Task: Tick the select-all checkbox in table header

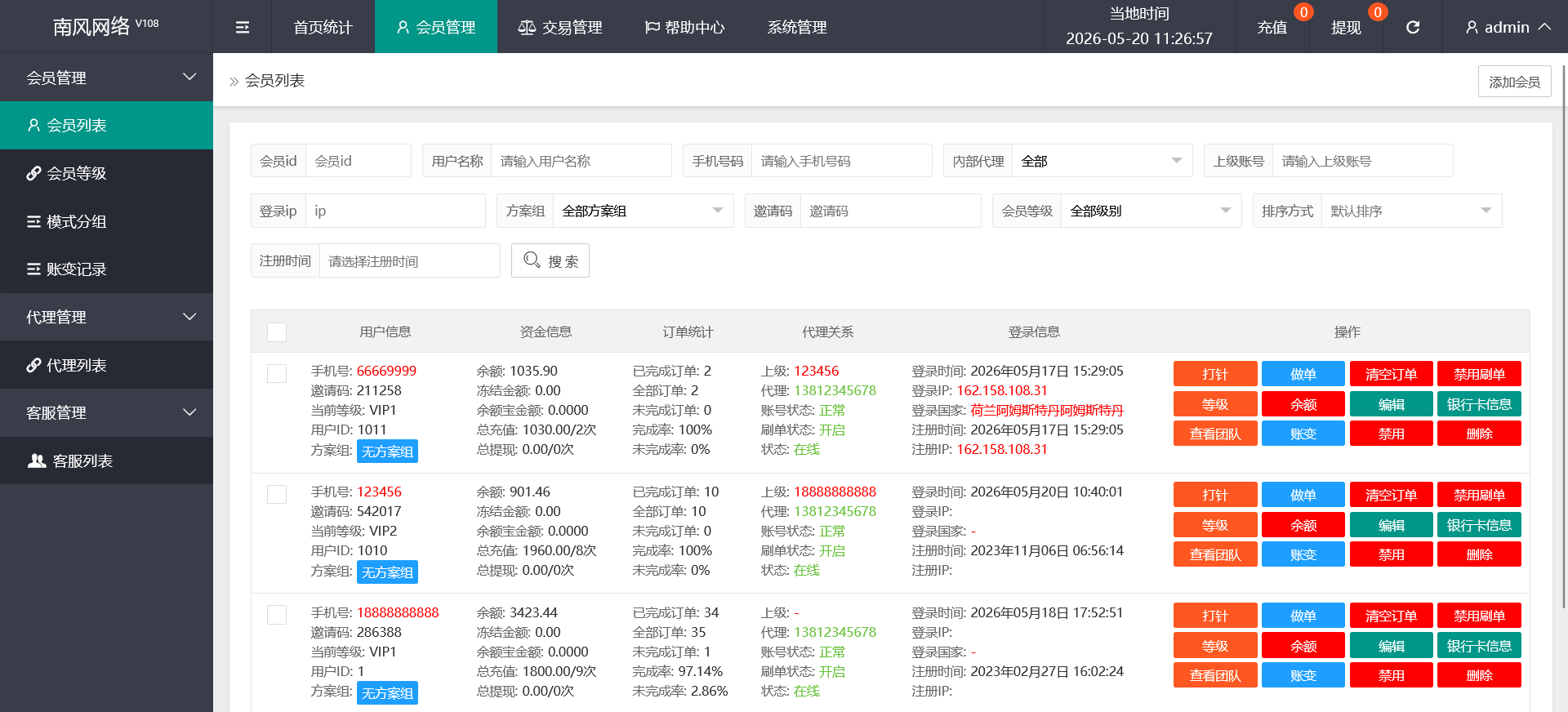Action: pyautogui.click(x=277, y=332)
